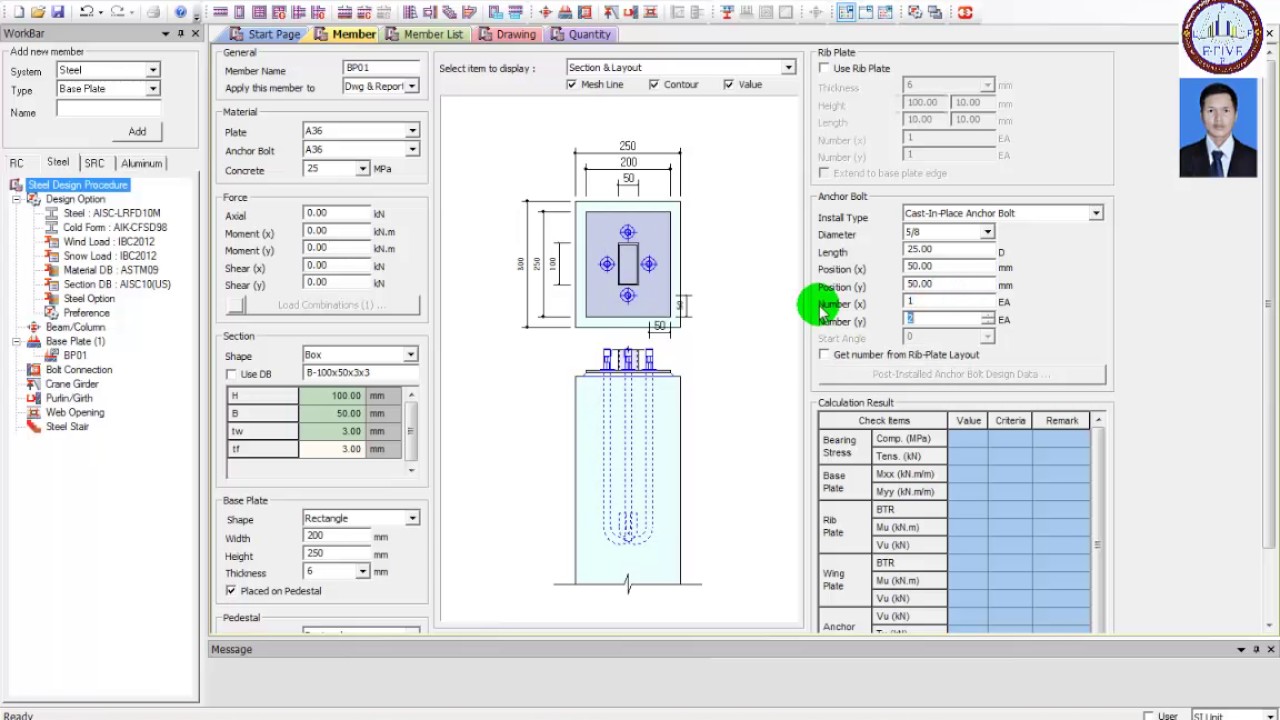This screenshot has height=720, width=1280.
Task: Click the Section DB : AISC10(US) tree icon
Action: (52, 284)
